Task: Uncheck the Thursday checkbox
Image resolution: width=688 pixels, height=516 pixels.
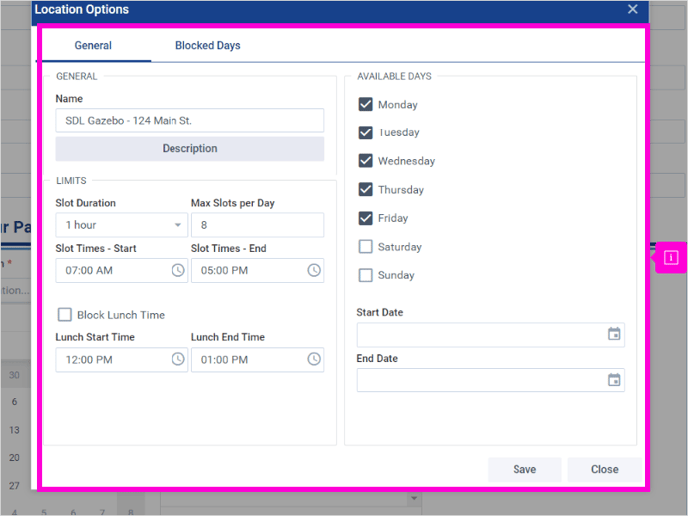Action: click(x=366, y=190)
